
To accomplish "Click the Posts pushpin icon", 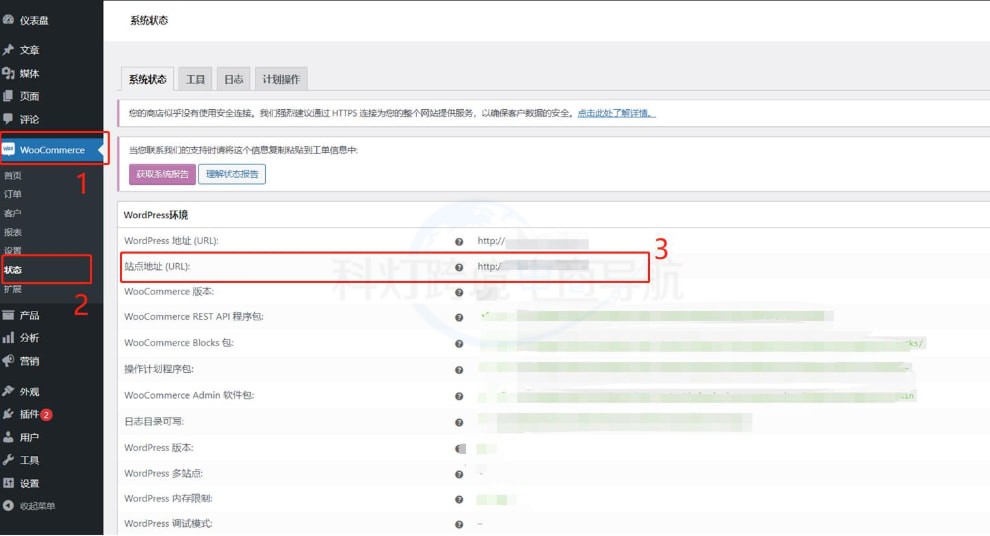I will click(x=9, y=50).
